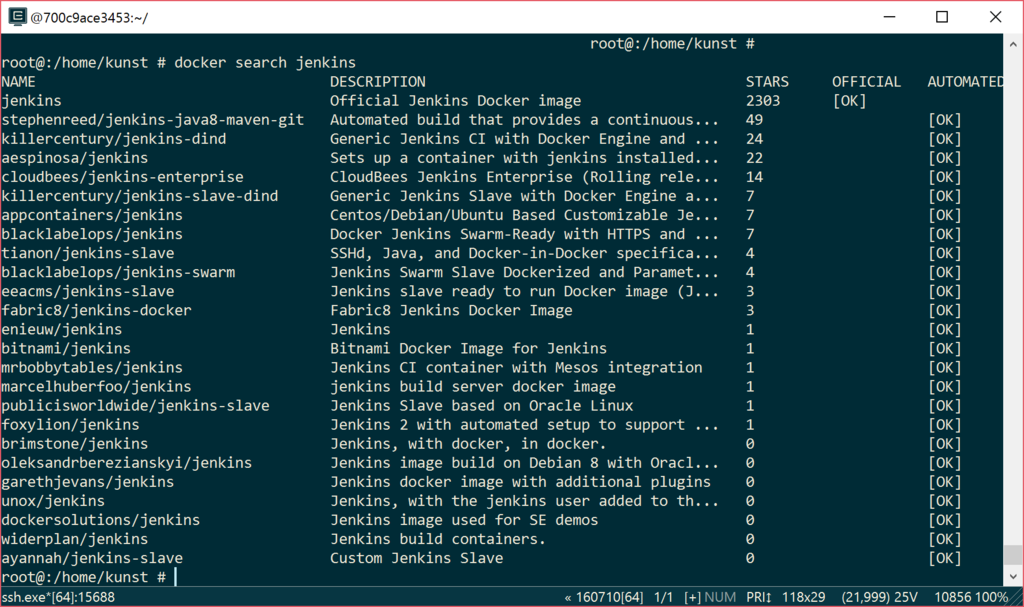The image size is (1024, 607).
Task: Click the STARS column header
Action: (767, 82)
